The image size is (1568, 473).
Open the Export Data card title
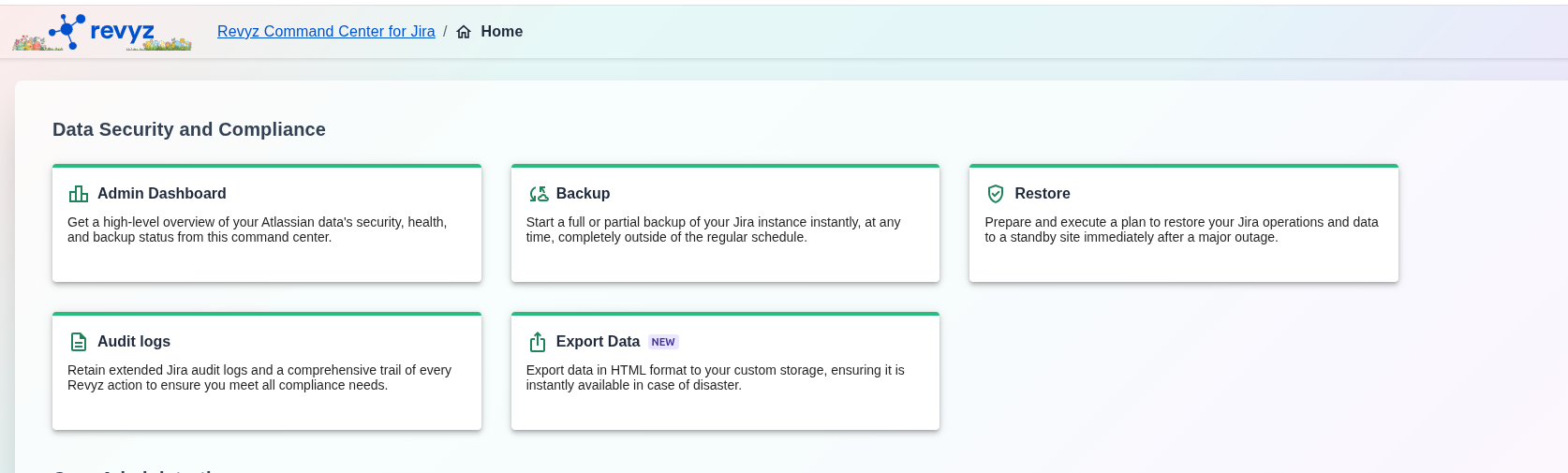coord(598,342)
